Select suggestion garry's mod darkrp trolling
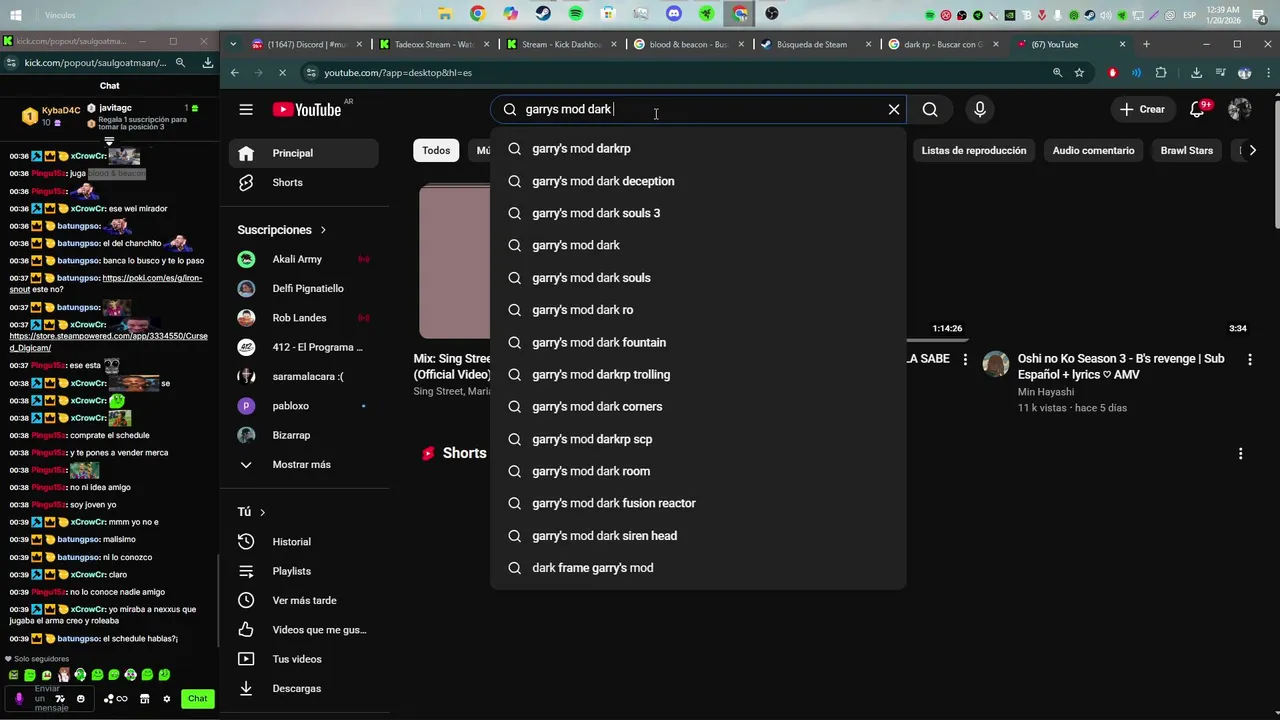The height and width of the screenshot is (720, 1280). (x=698, y=374)
